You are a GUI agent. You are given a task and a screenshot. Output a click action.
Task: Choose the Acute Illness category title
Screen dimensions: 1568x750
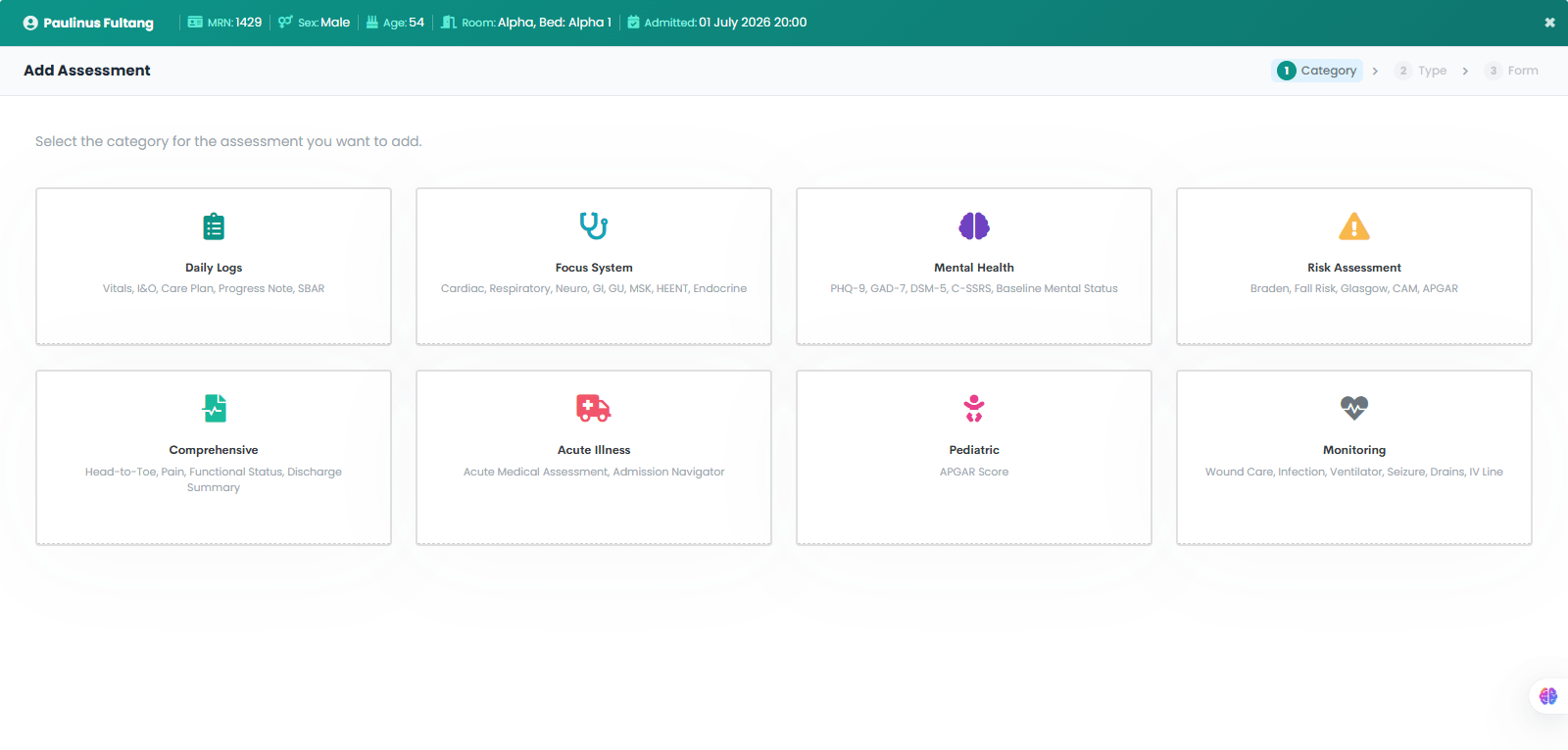coord(594,450)
